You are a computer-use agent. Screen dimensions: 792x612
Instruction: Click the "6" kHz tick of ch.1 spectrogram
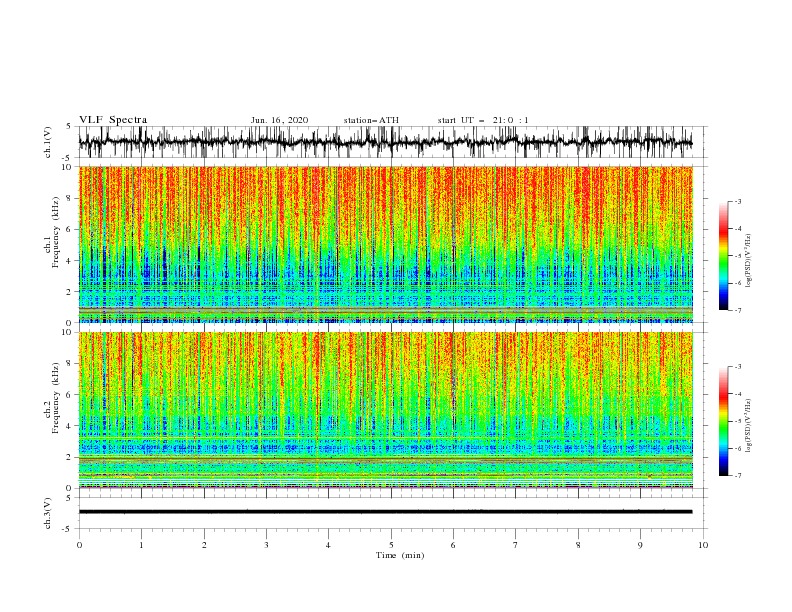(x=70, y=229)
